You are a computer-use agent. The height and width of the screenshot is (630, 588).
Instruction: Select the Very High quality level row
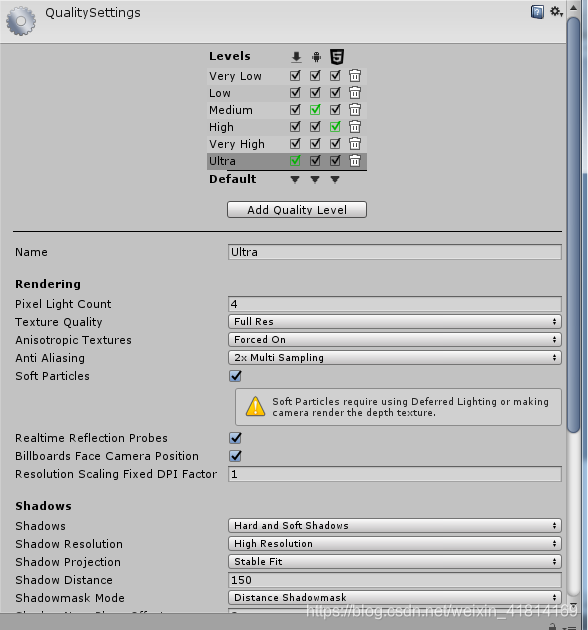click(287, 144)
